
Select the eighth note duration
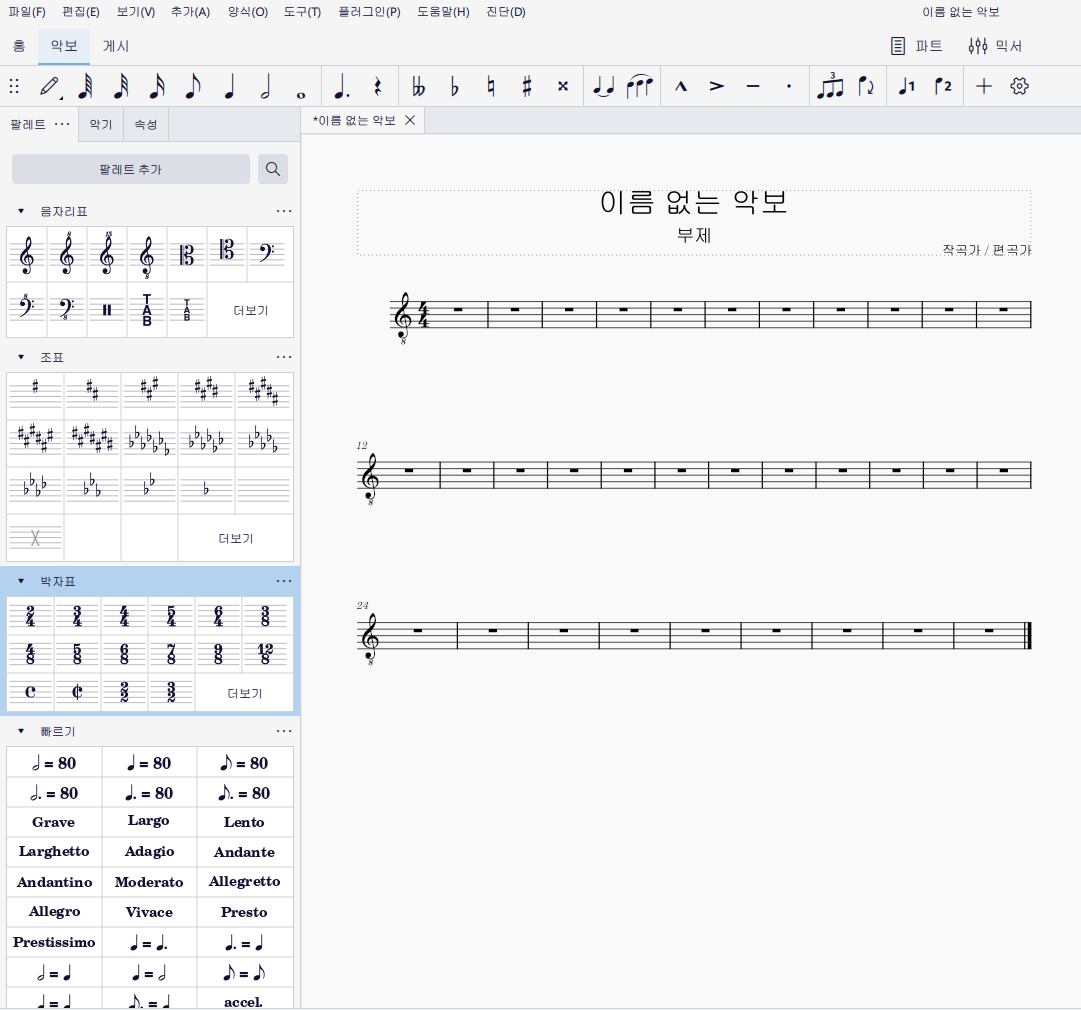[x=193, y=86]
